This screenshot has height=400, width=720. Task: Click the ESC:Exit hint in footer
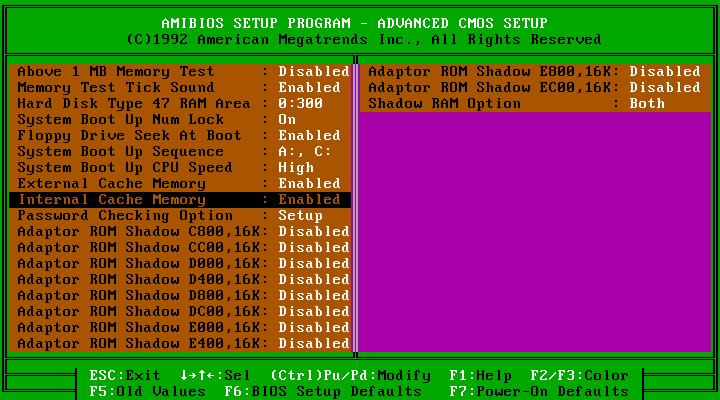(x=125, y=376)
